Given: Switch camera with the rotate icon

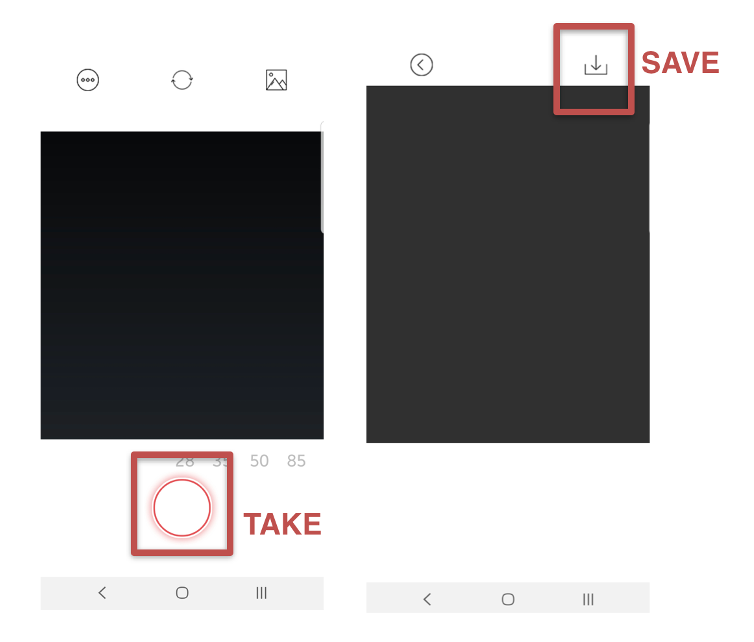Looking at the screenshot, I should [182, 80].
